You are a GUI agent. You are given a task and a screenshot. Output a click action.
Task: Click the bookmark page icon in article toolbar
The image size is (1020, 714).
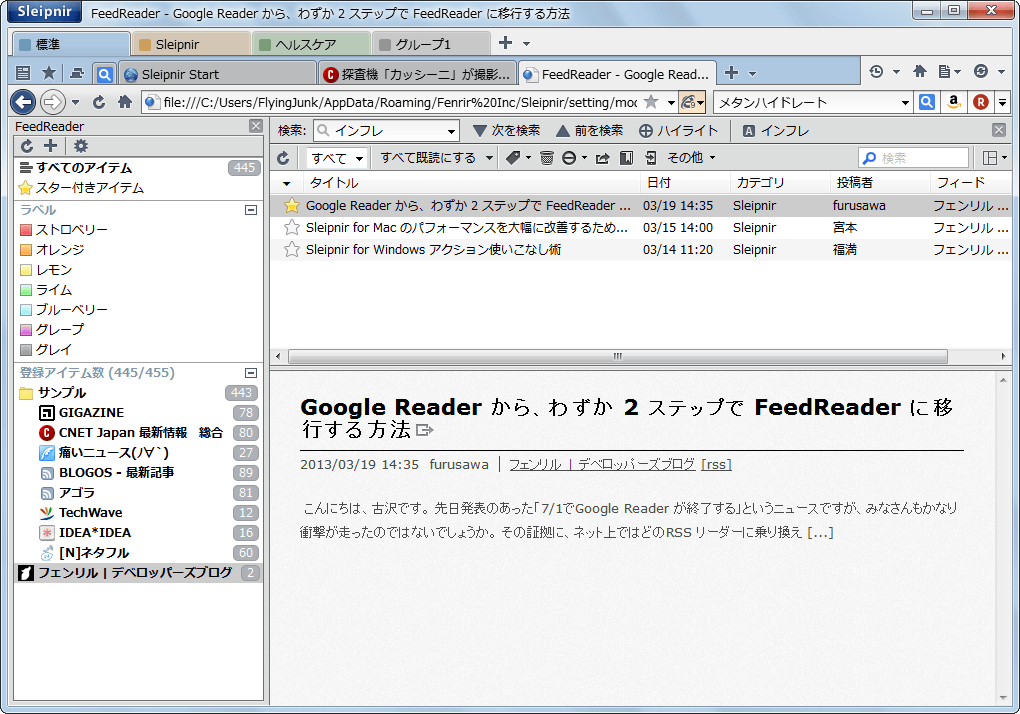(626, 158)
